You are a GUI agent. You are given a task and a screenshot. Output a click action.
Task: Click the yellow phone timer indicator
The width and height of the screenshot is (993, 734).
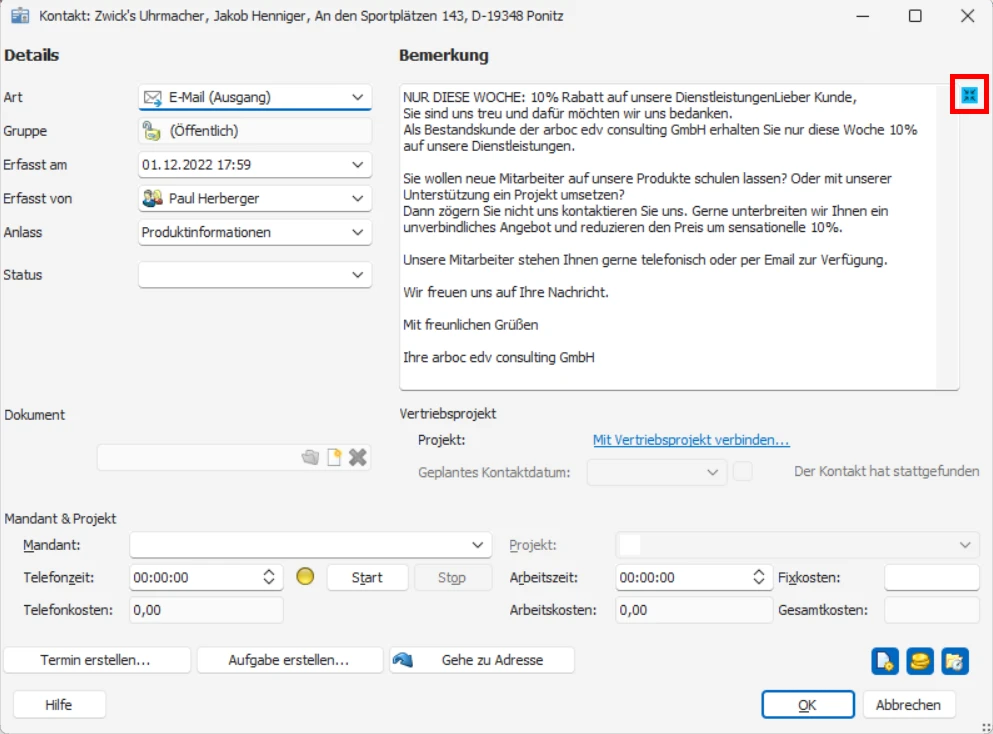point(305,576)
